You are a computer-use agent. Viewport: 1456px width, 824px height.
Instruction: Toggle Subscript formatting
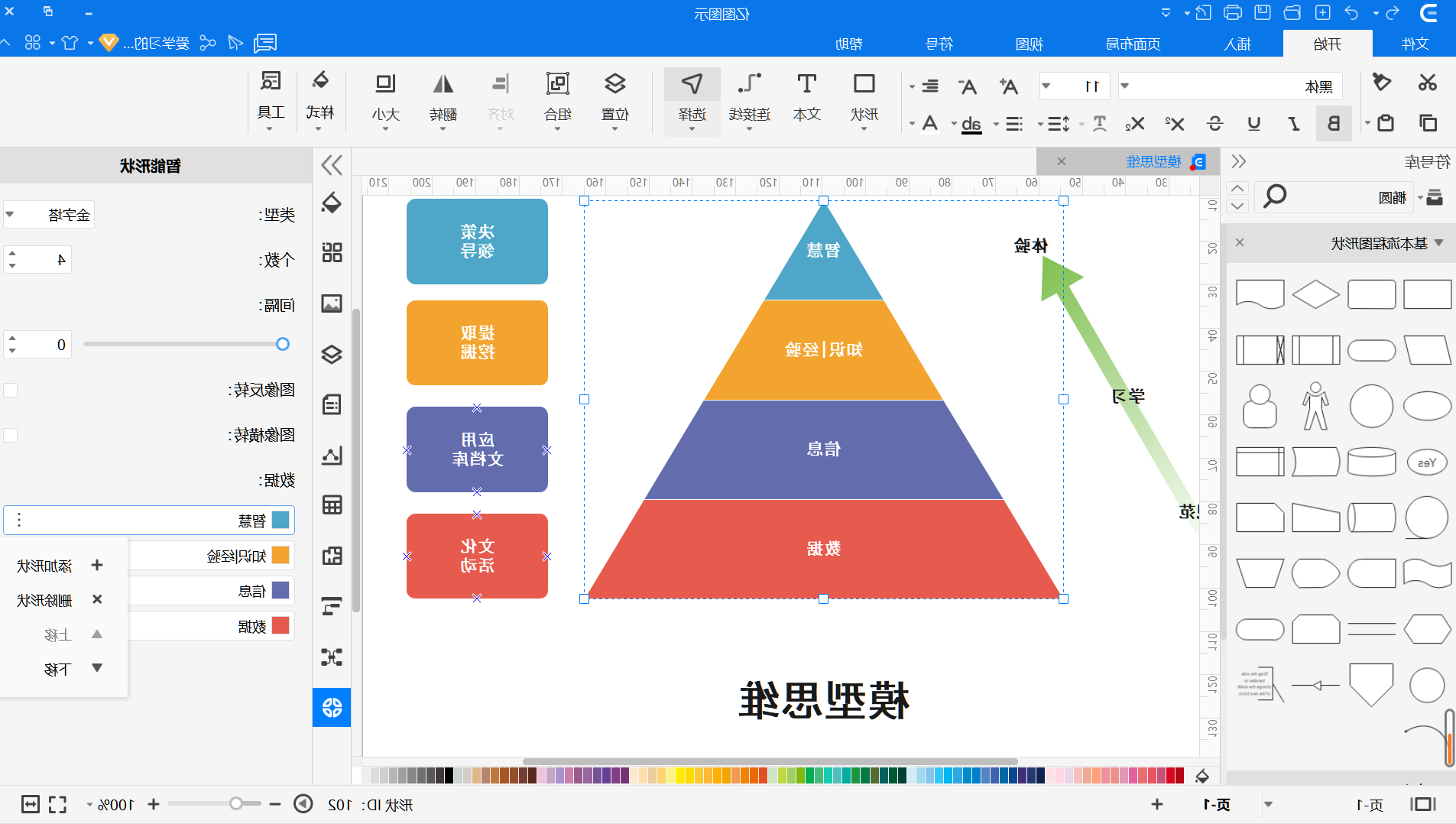[1135, 123]
